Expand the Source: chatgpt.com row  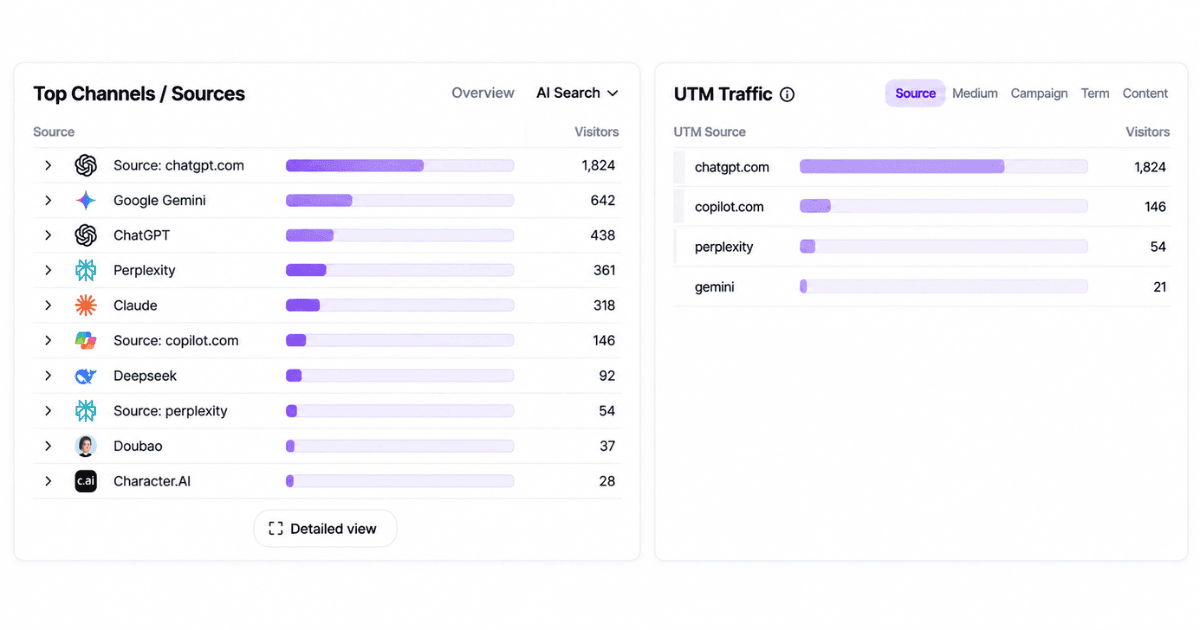click(47, 166)
